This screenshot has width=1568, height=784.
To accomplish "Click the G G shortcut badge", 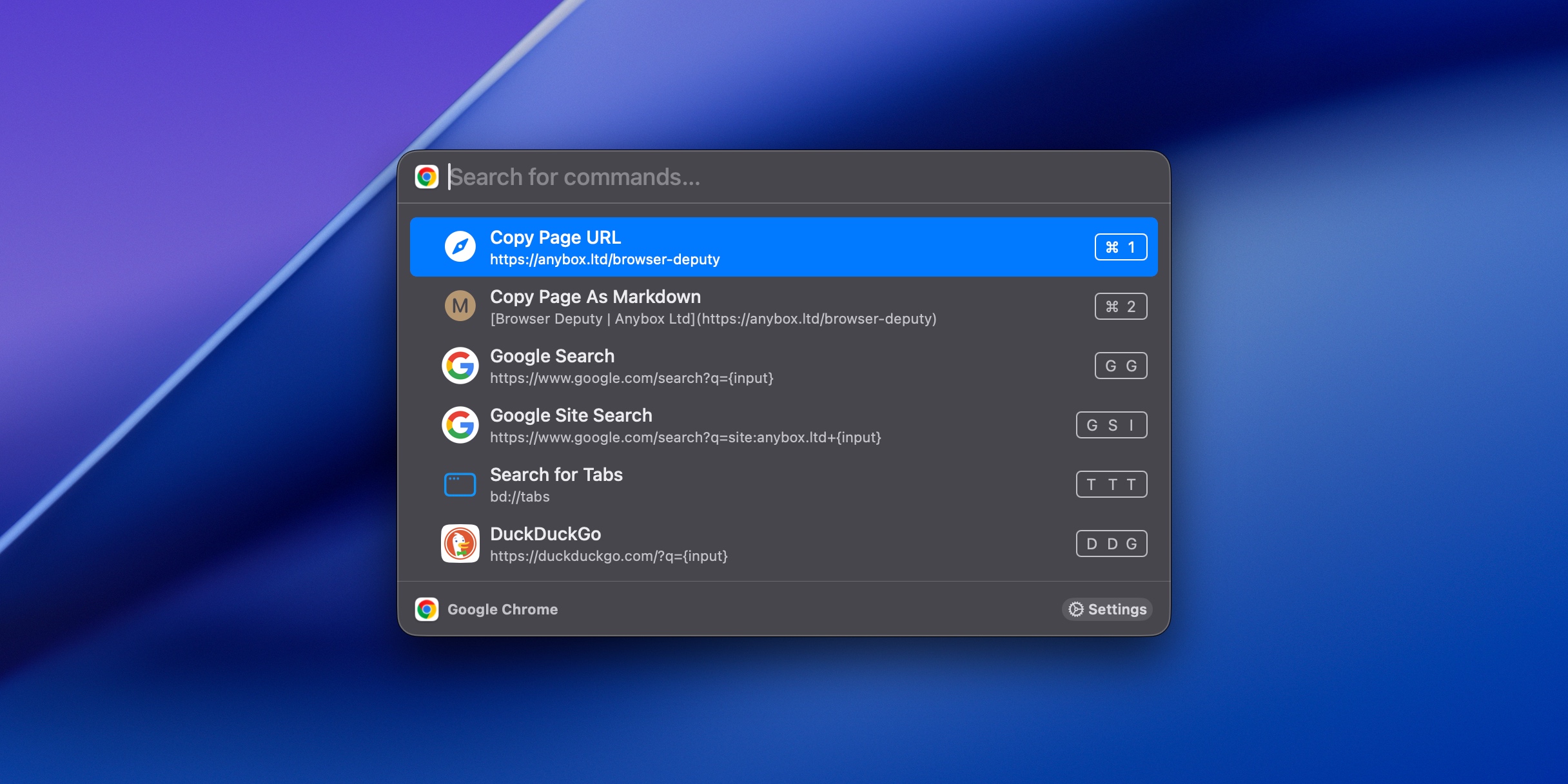I will pos(1121,366).
